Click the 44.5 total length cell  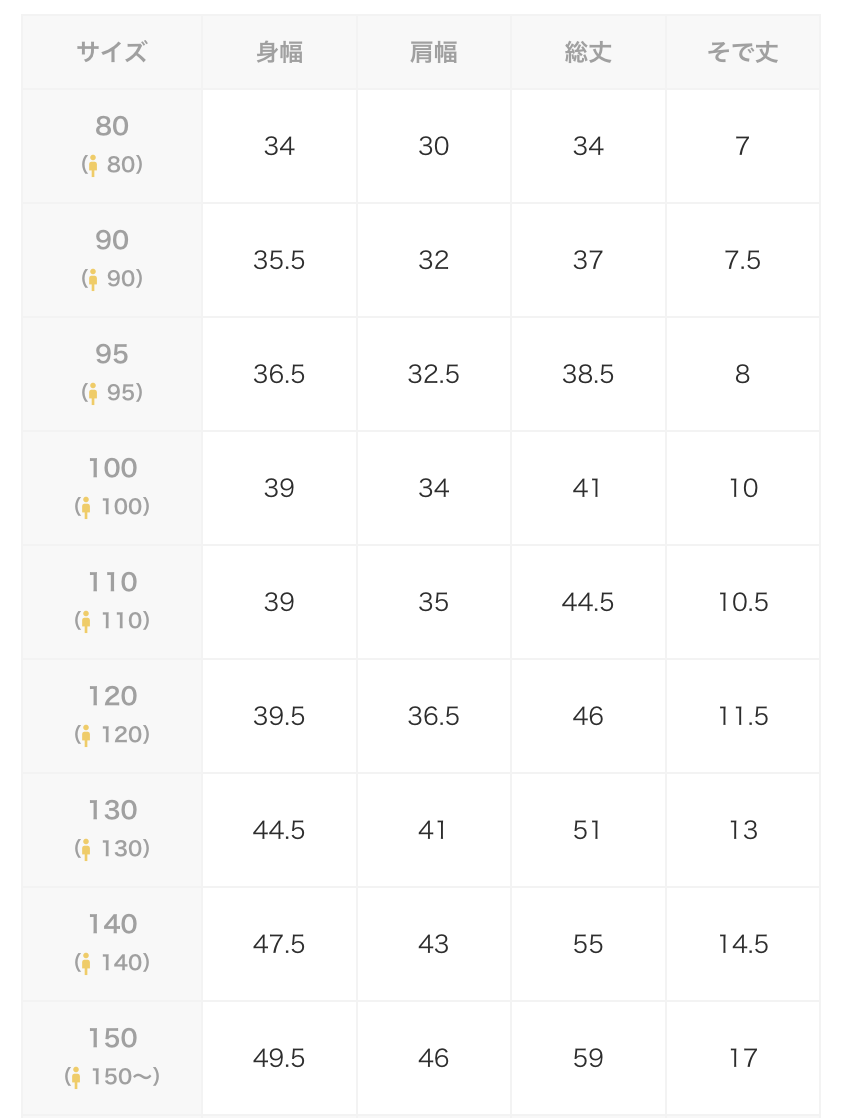pos(588,602)
